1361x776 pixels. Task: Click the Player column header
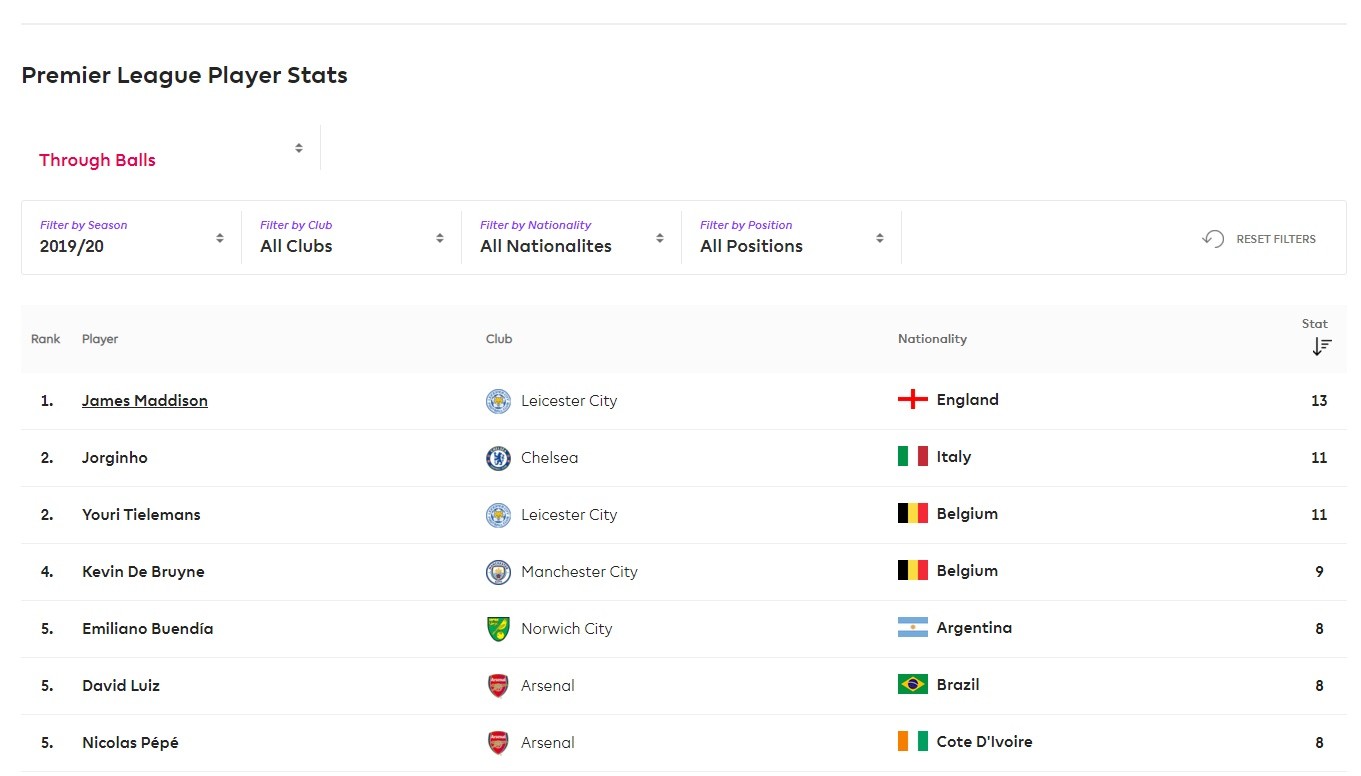[100, 339]
